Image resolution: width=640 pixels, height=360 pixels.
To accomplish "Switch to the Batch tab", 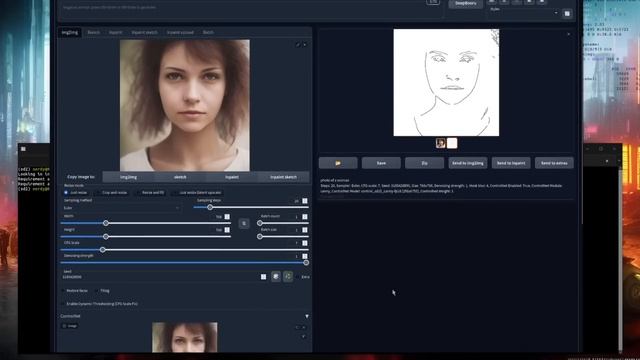I will [208, 32].
